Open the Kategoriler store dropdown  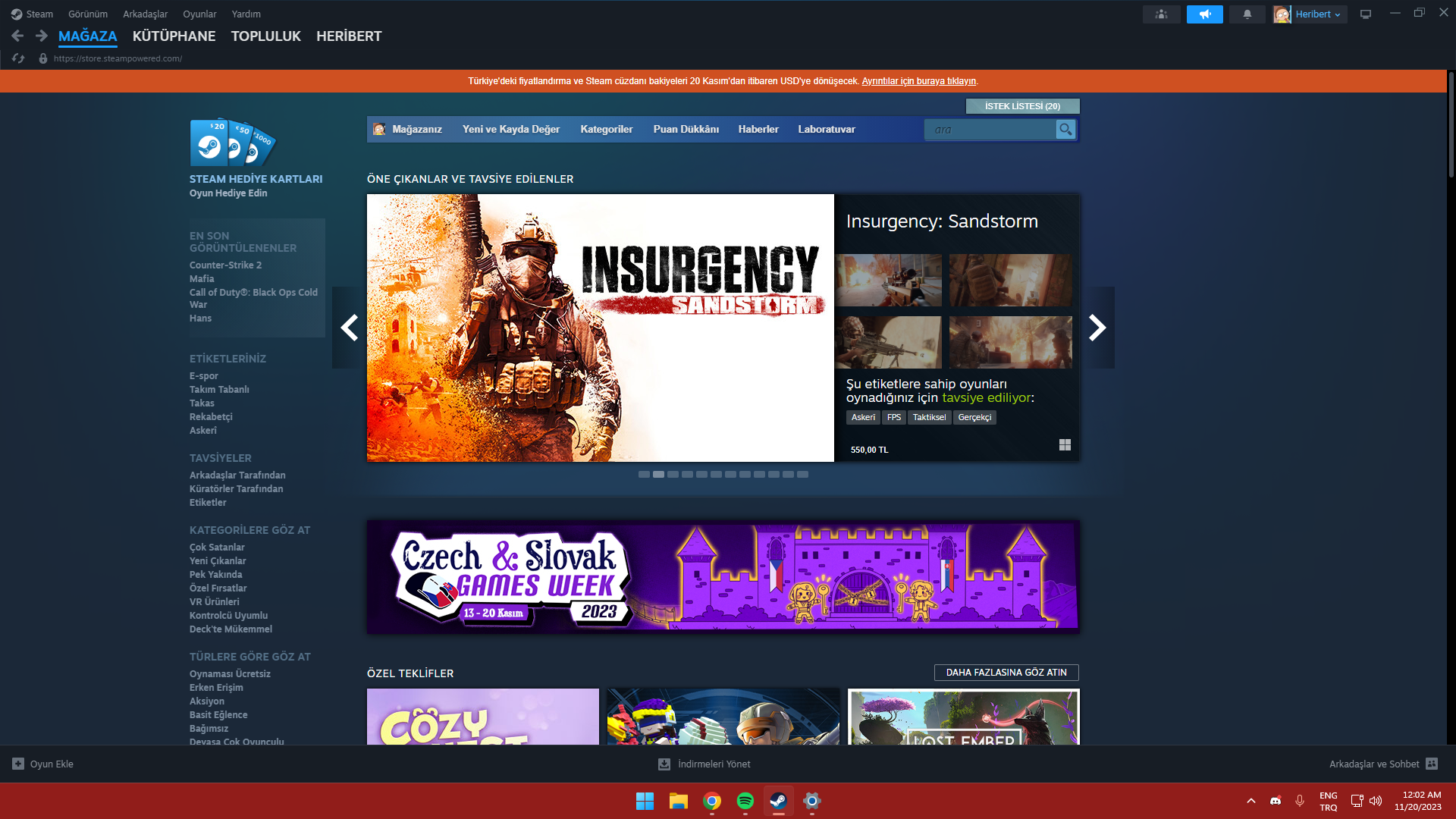[606, 130]
